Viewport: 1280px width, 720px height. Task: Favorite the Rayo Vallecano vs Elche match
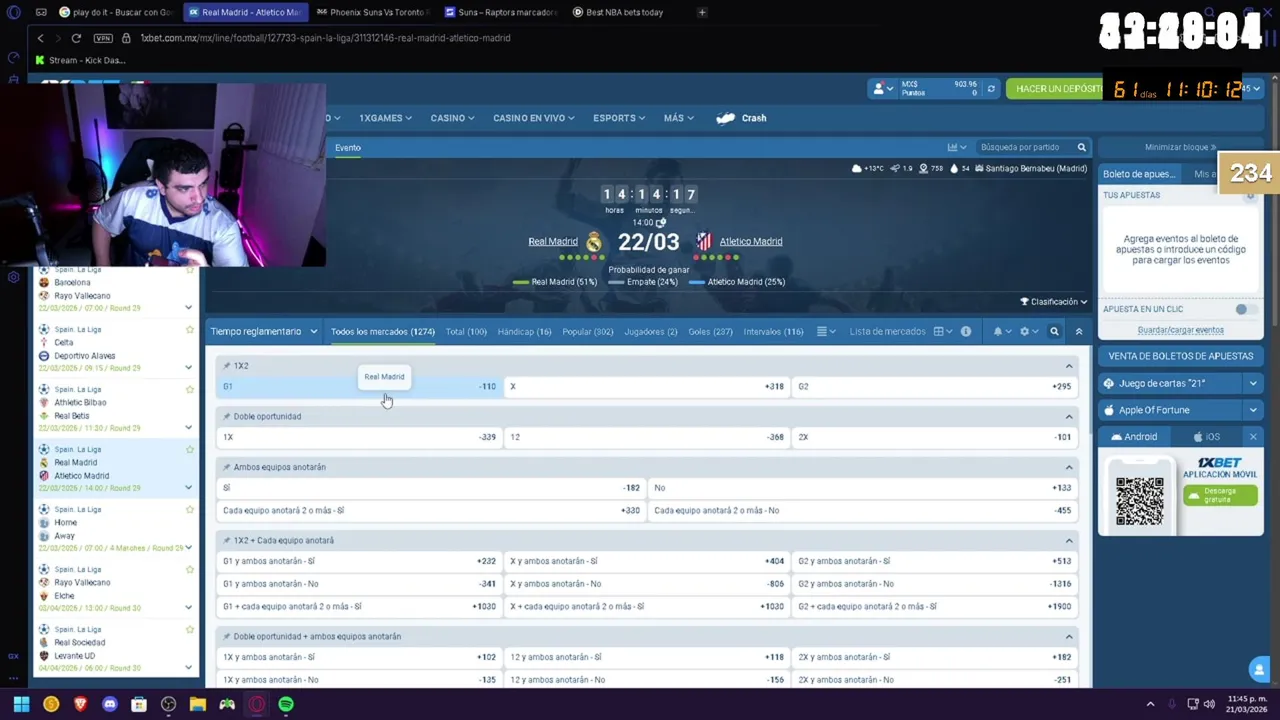189,570
